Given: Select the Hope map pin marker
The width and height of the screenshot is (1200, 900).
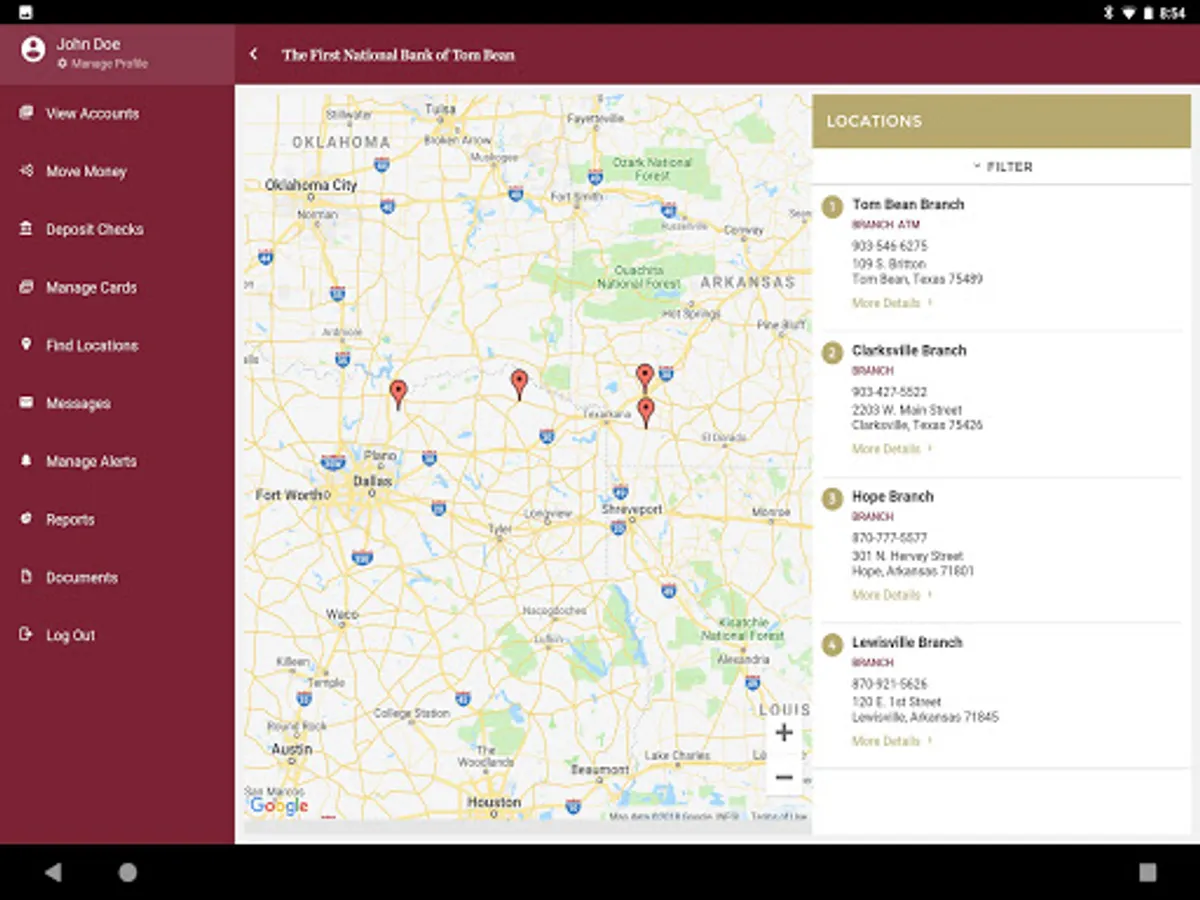Looking at the screenshot, I should 645,377.
